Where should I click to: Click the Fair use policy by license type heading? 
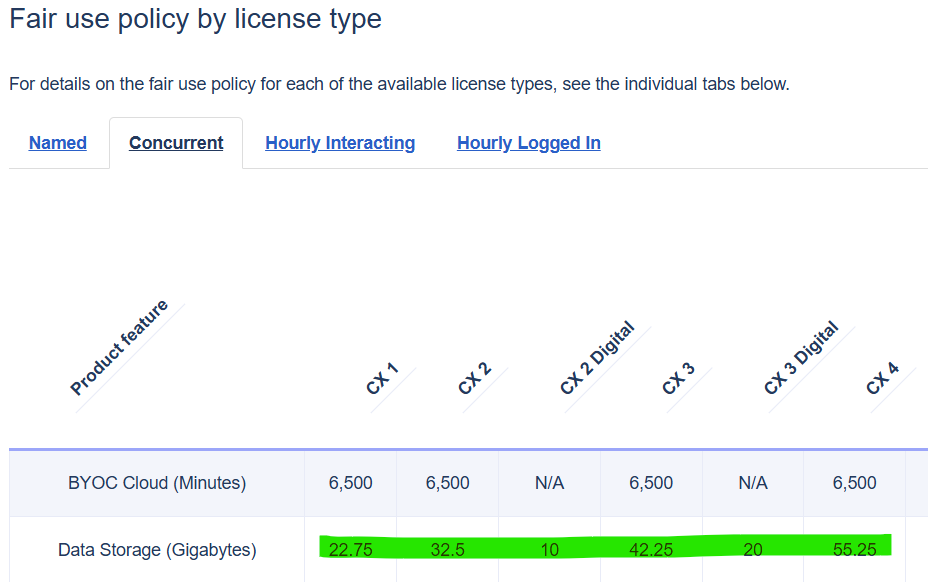tap(196, 18)
